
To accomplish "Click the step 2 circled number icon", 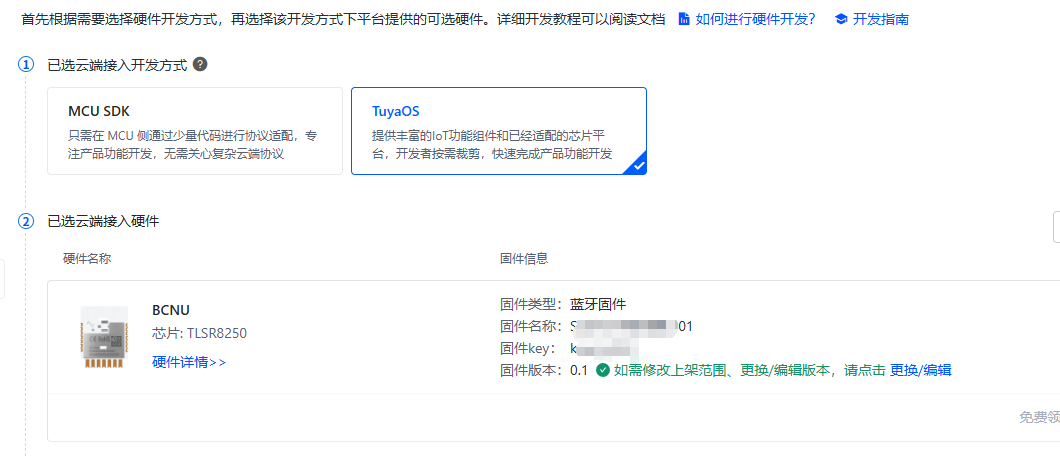I will coord(26,221).
